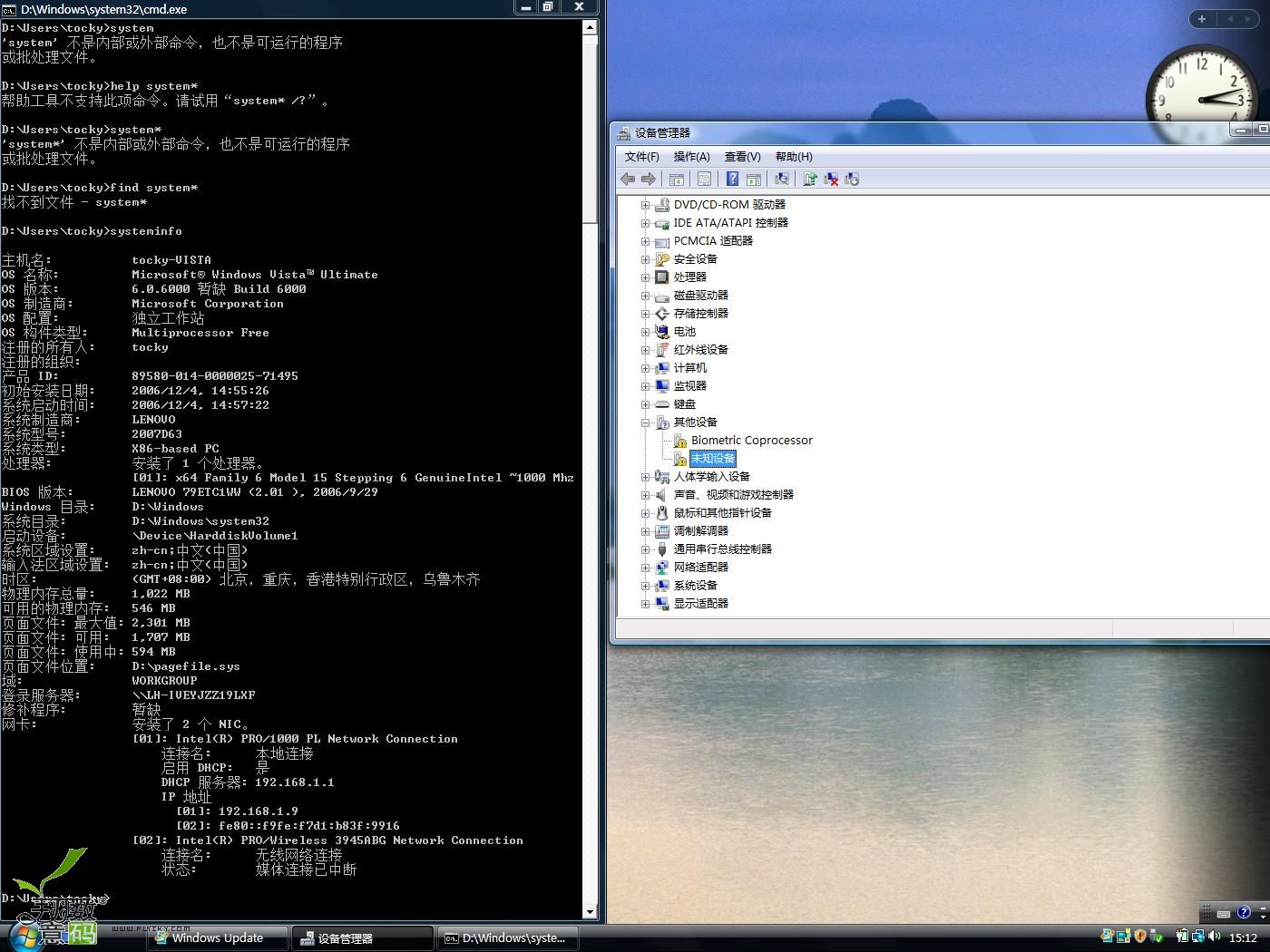The width and height of the screenshot is (1270, 952).
Task: Click the Back arrow in Device Manager toolbar
Action: 628,180
